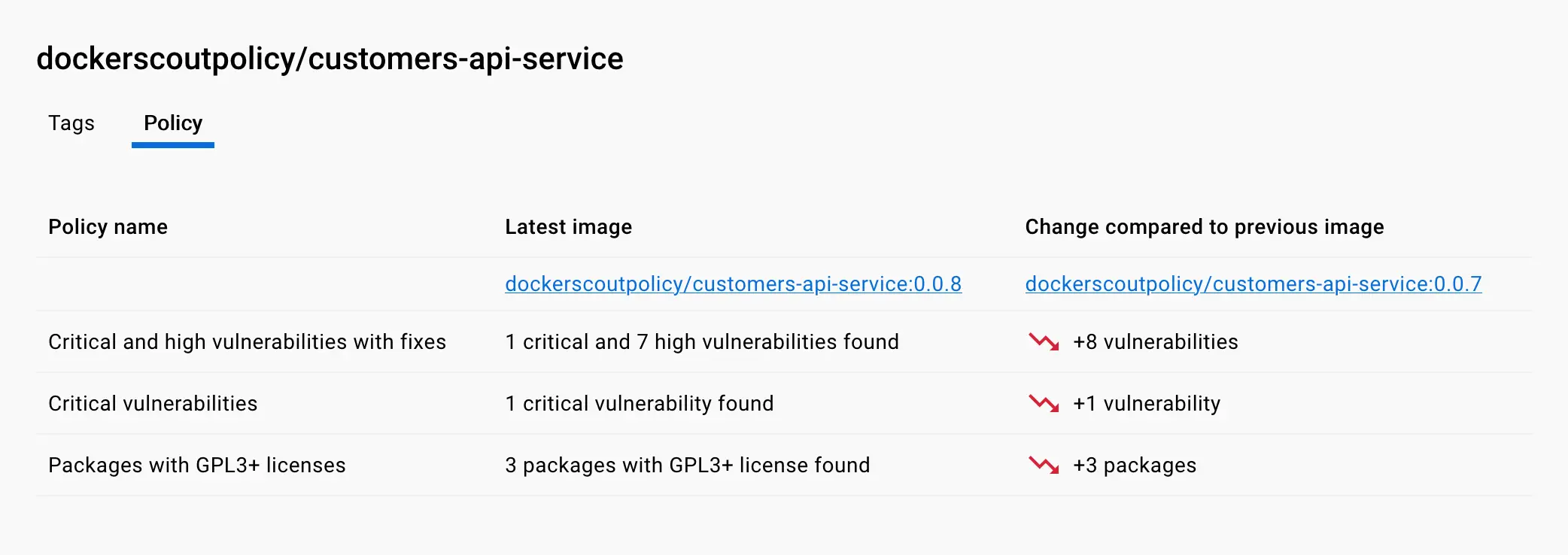Click the Latest image column header

pos(568,227)
